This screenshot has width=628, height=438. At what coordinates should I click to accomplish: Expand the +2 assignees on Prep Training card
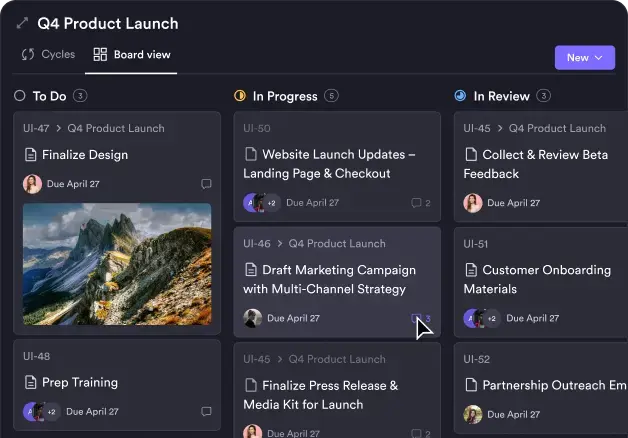51,411
